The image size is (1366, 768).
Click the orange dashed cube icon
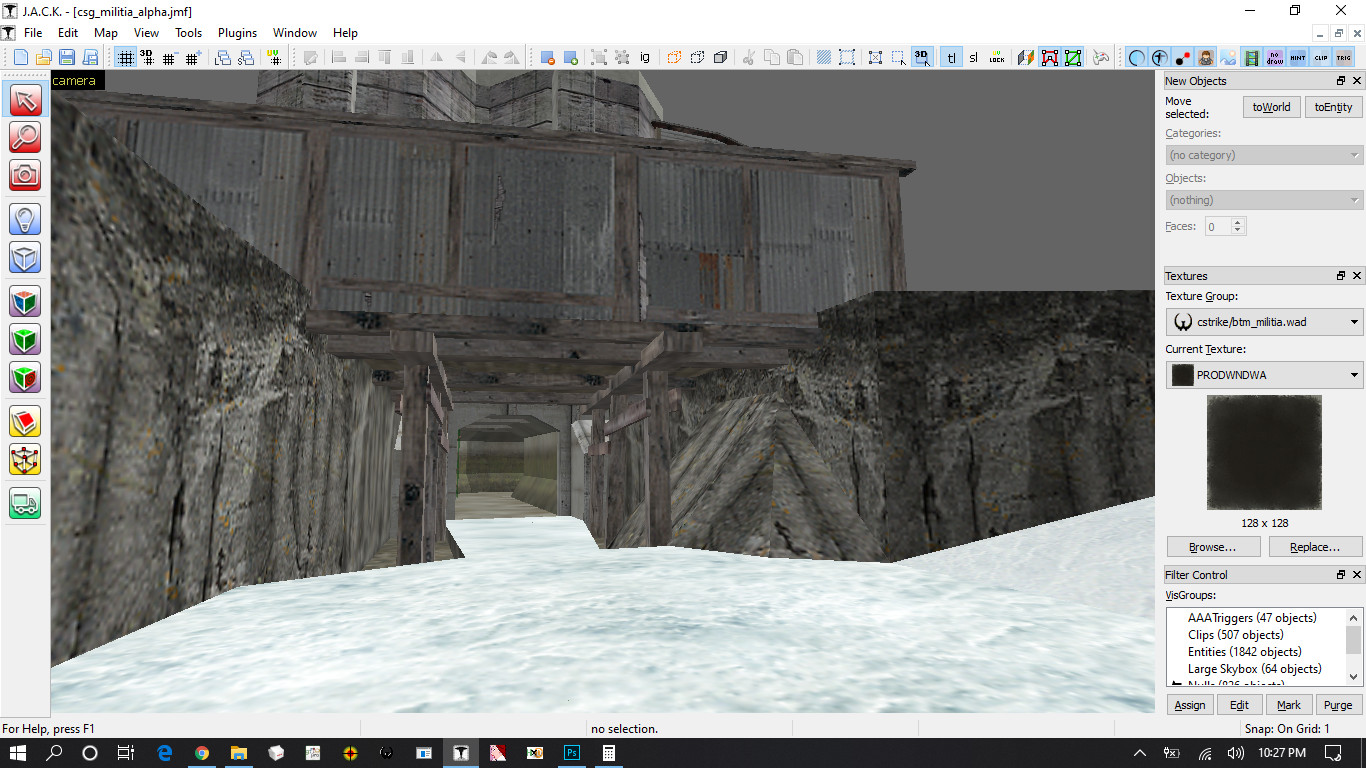coord(674,57)
